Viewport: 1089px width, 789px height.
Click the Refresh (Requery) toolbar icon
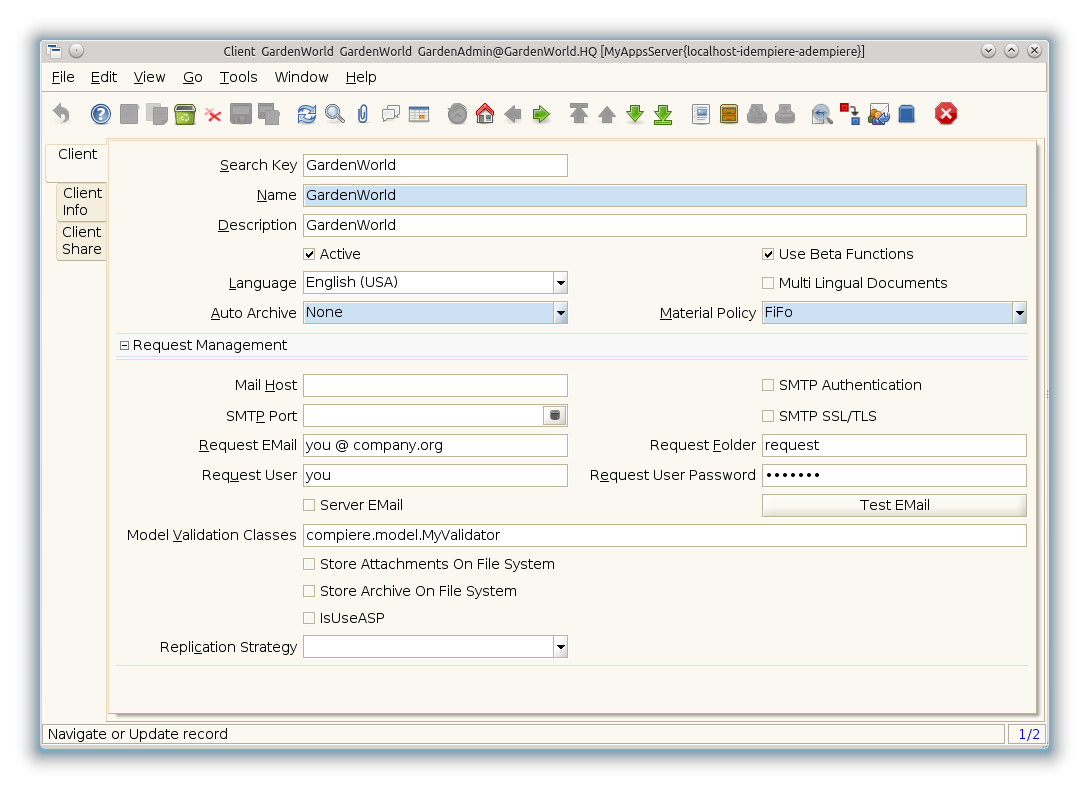(307, 114)
